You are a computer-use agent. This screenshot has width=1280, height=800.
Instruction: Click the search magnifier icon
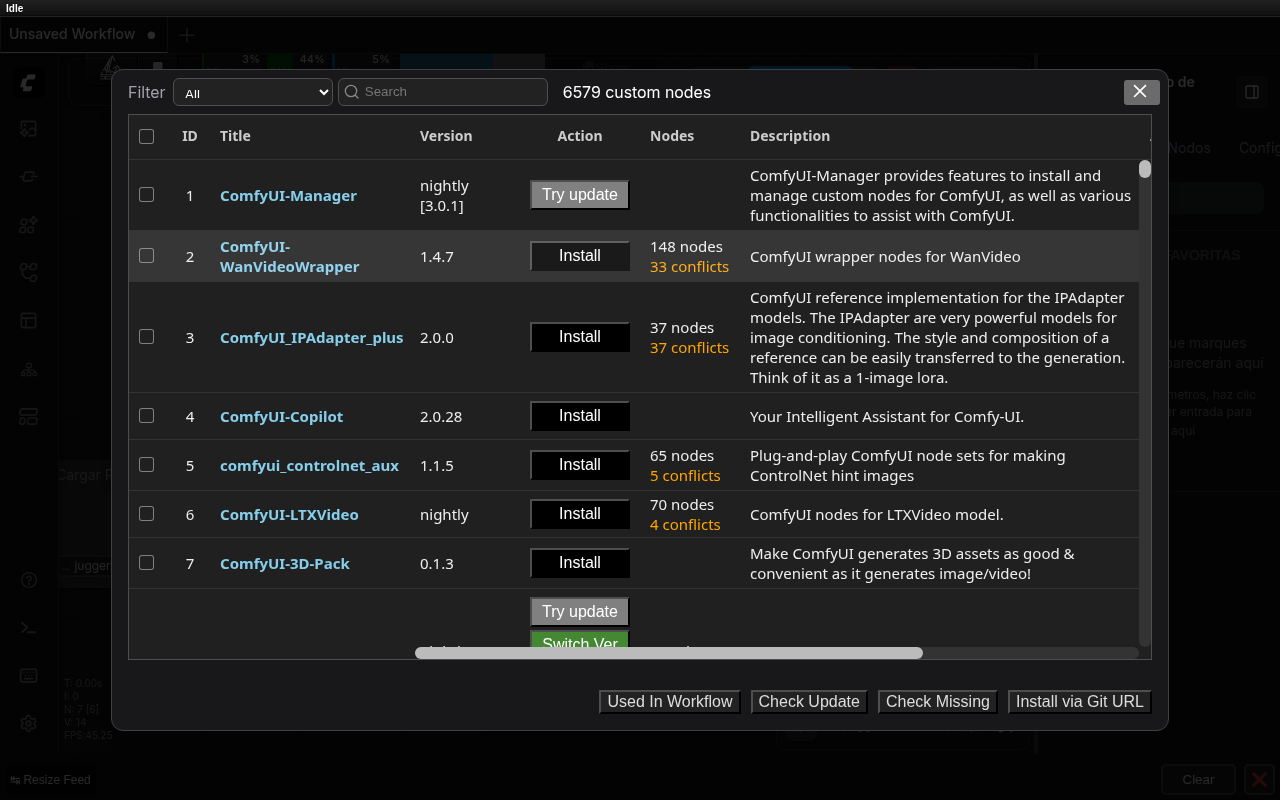tap(352, 92)
